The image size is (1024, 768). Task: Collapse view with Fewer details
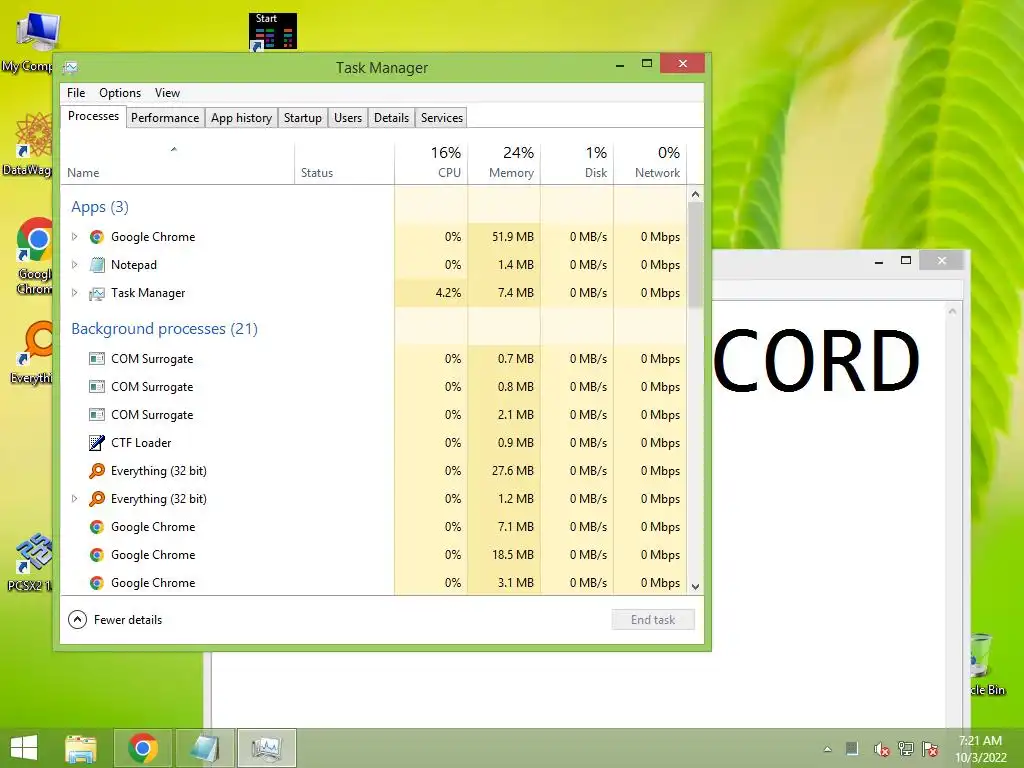[x=115, y=620]
